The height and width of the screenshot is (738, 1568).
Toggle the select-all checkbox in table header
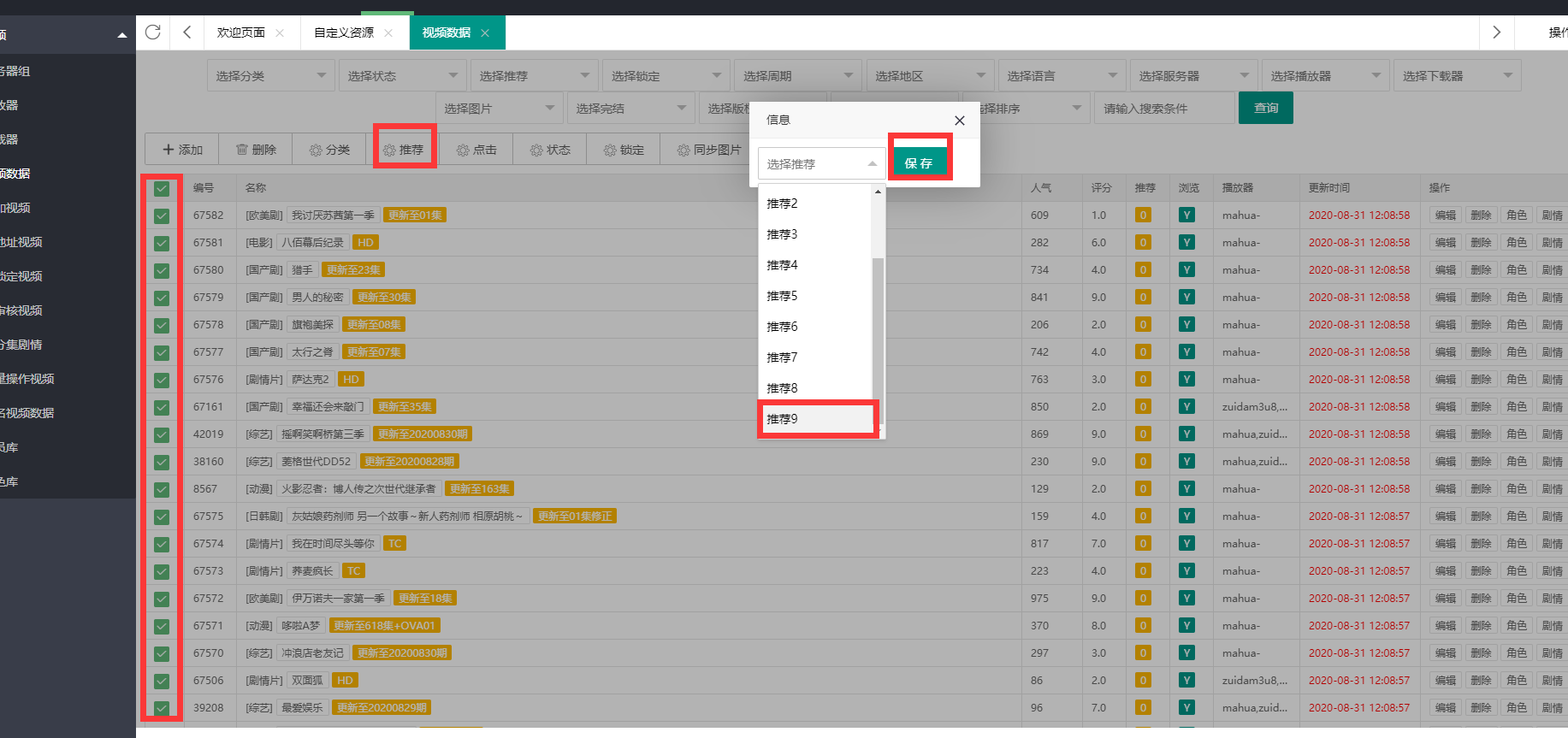(x=162, y=188)
